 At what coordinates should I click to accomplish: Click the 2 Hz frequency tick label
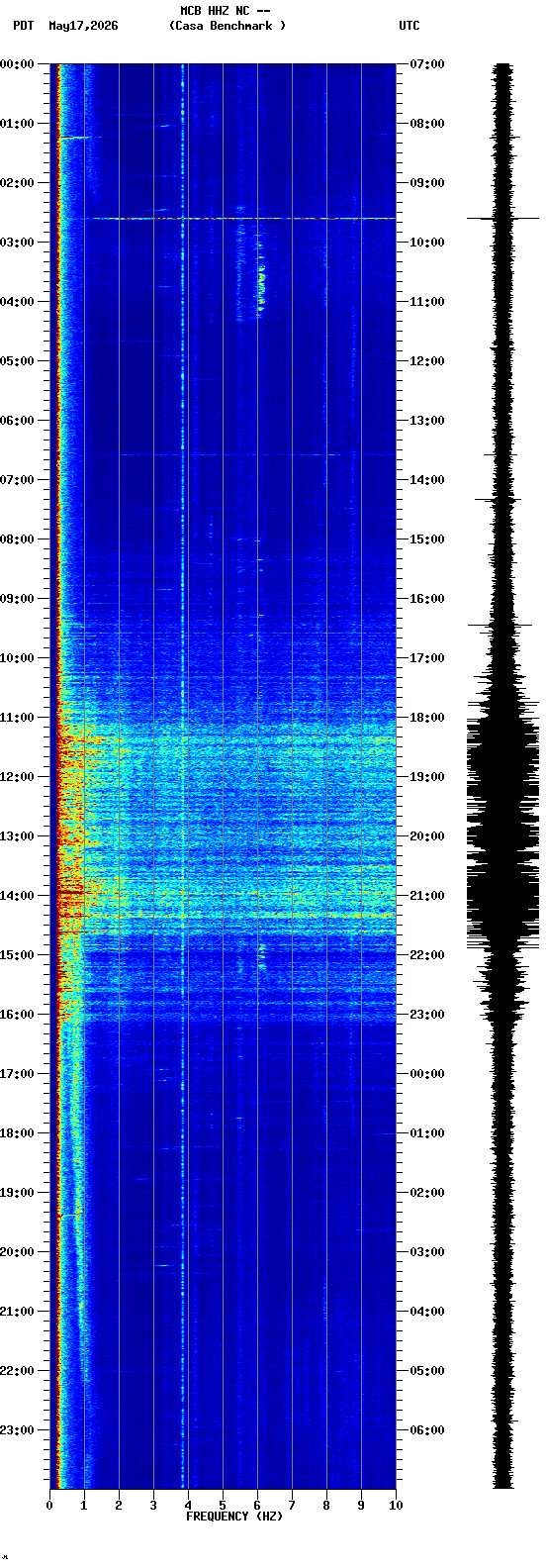(x=119, y=1506)
